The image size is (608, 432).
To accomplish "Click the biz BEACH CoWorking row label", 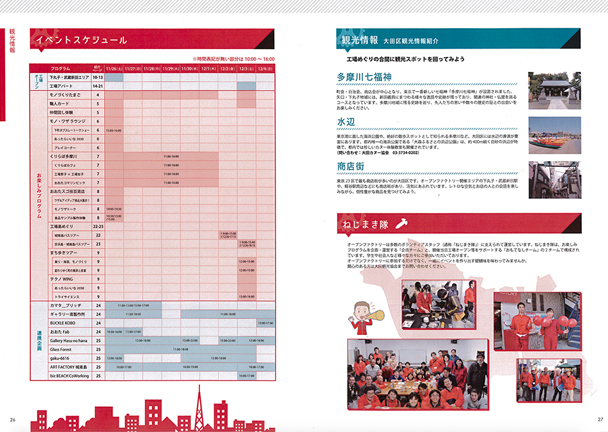I will (68, 378).
